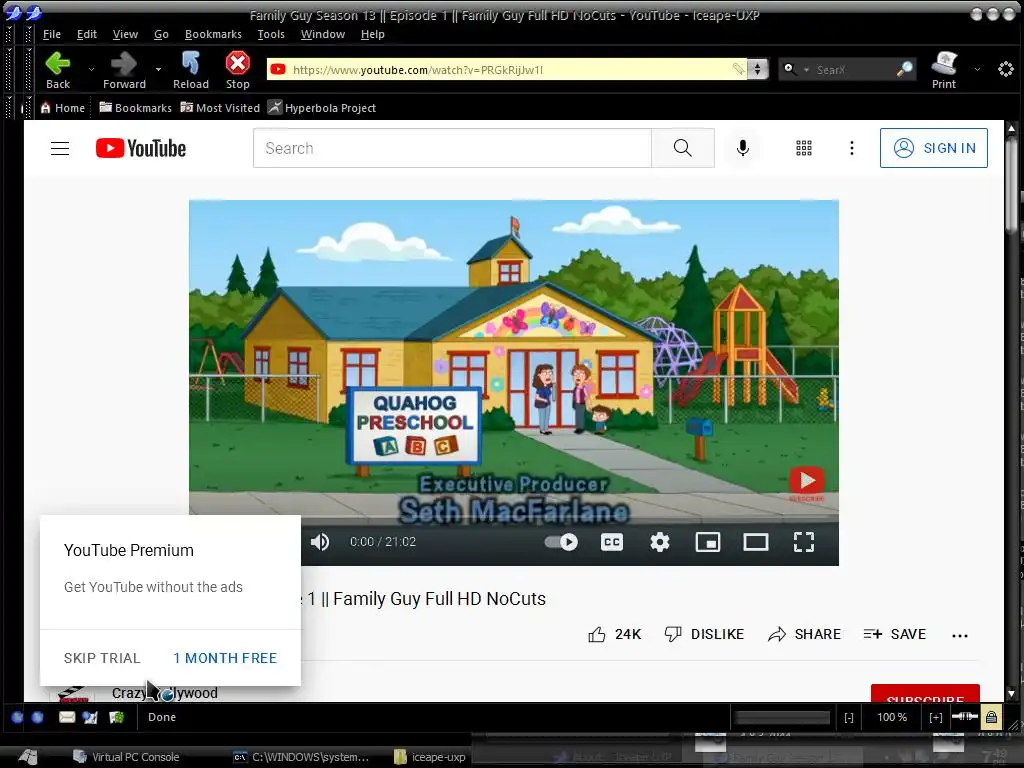1024x768 pixels.
Task: Click the DISLIKE button
Action: click(704, 634)
